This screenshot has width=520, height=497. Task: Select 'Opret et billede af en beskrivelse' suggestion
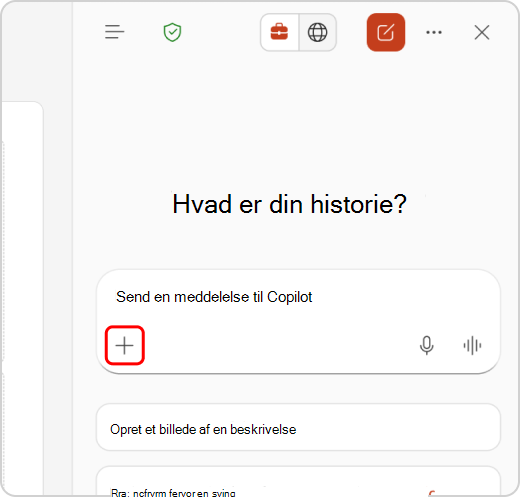coord(298,427)
